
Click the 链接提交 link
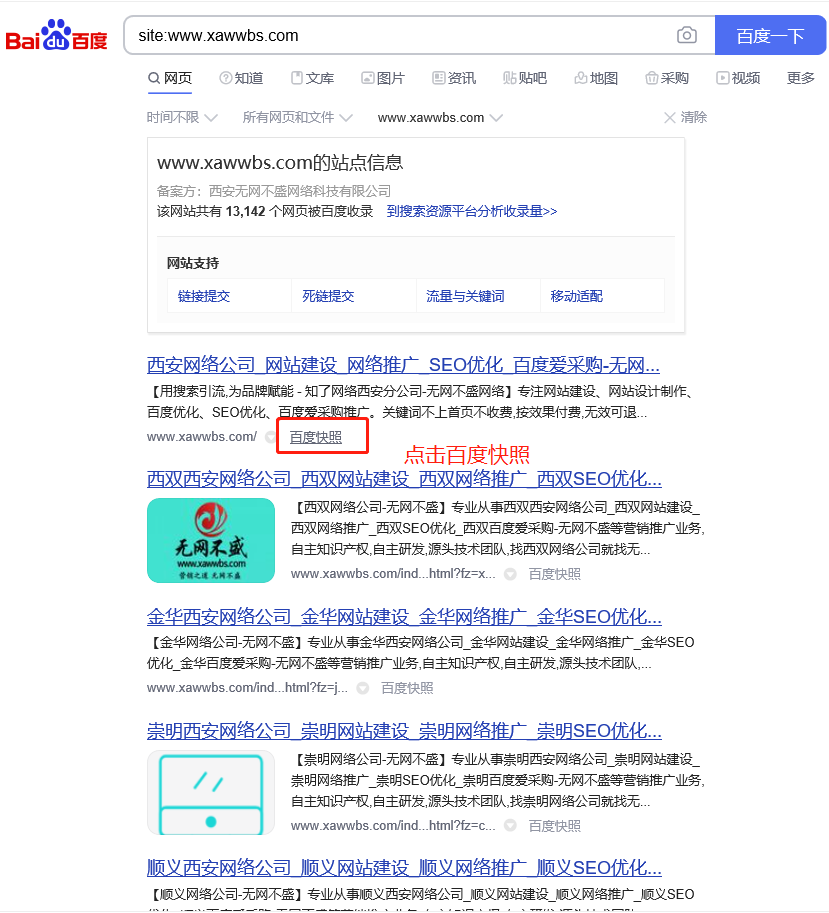(x=204, y=296)
